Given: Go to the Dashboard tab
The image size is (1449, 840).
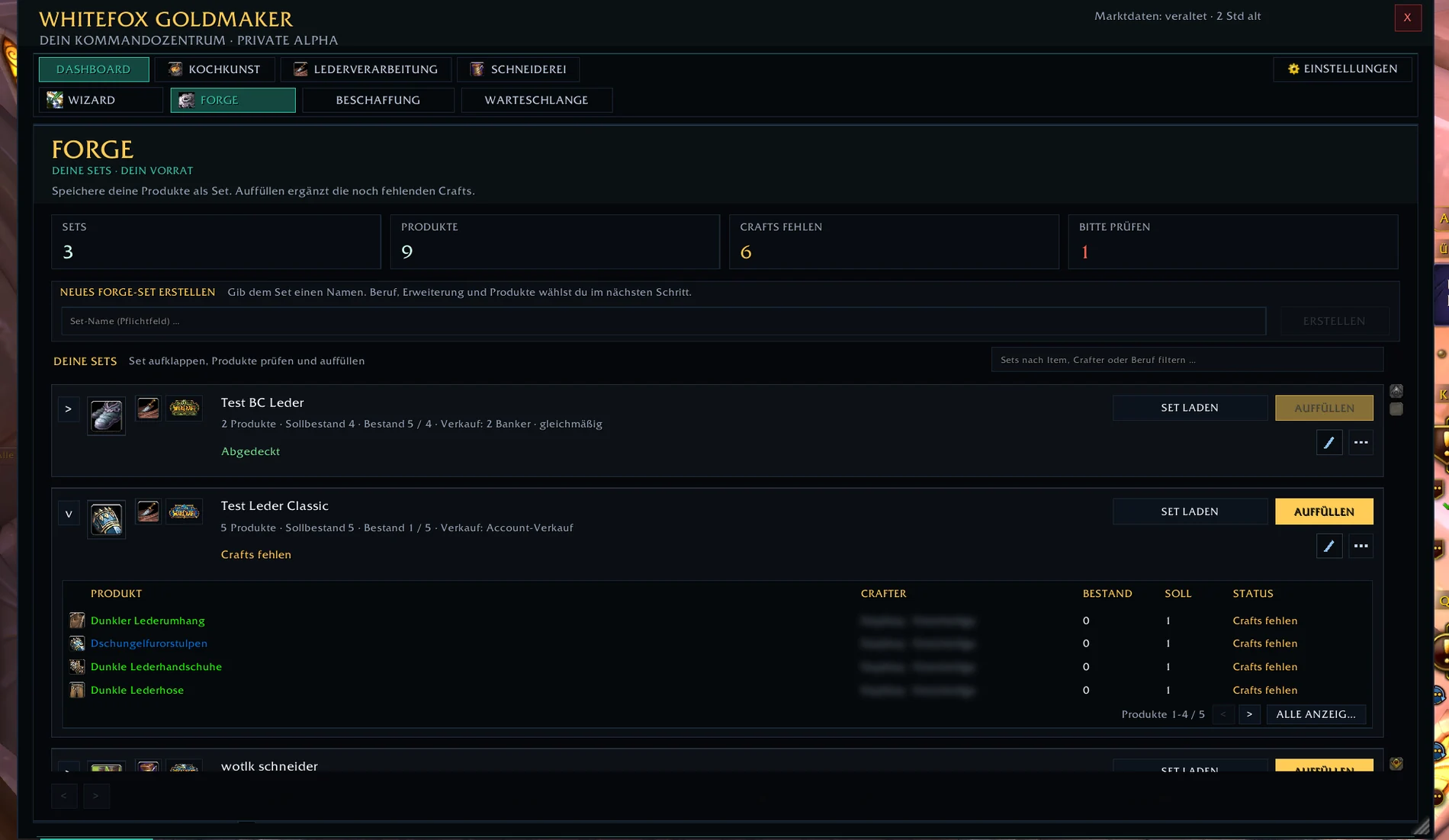Looking at the screenshot, I should [94, 69].
